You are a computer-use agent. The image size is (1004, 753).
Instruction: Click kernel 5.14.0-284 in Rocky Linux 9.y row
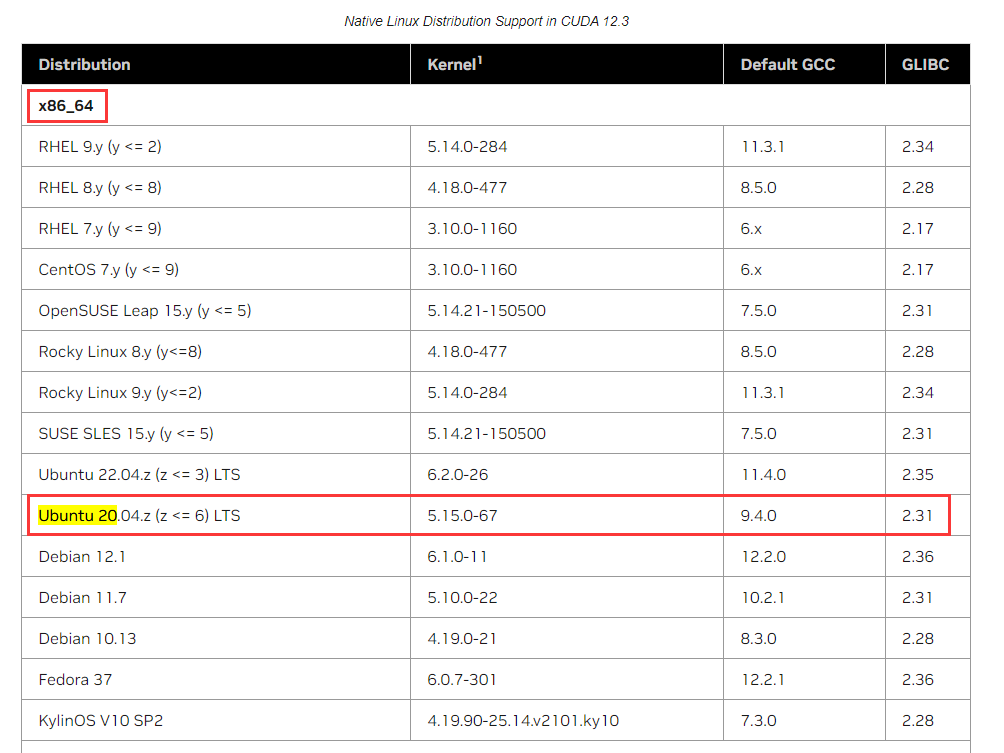click(x=467, y=393)
